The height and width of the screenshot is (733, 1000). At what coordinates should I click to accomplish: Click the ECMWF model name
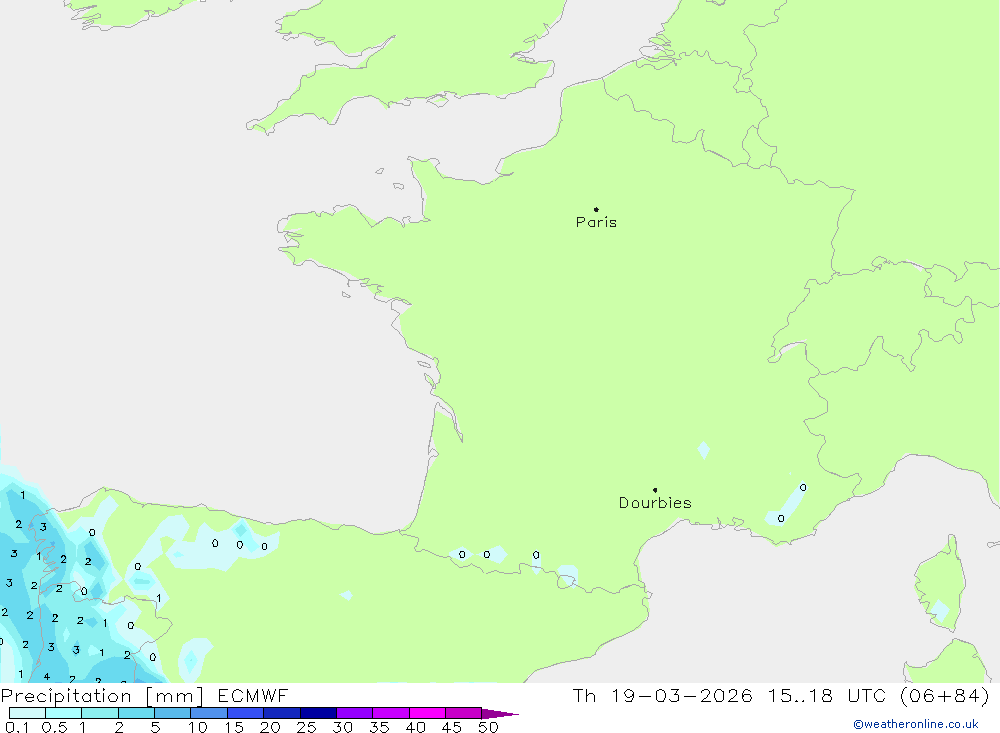click(253, 695)
